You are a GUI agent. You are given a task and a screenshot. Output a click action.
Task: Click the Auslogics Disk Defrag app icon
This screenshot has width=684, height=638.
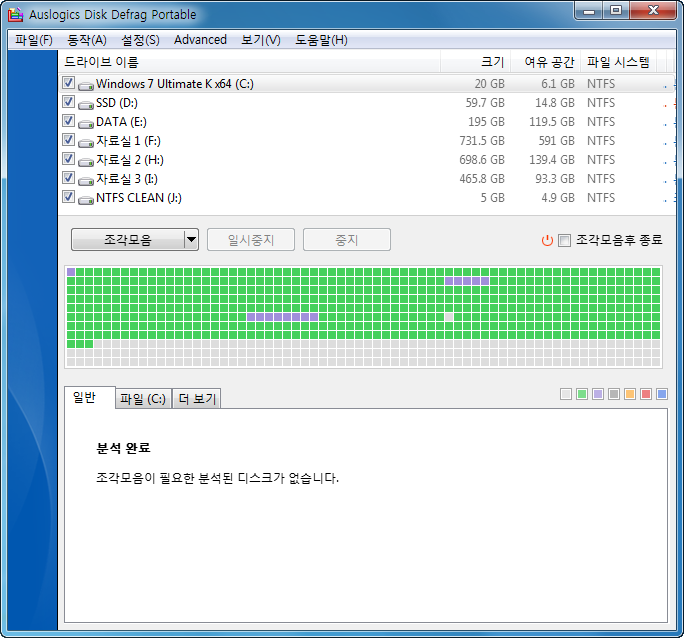click(x=15, y=14)
